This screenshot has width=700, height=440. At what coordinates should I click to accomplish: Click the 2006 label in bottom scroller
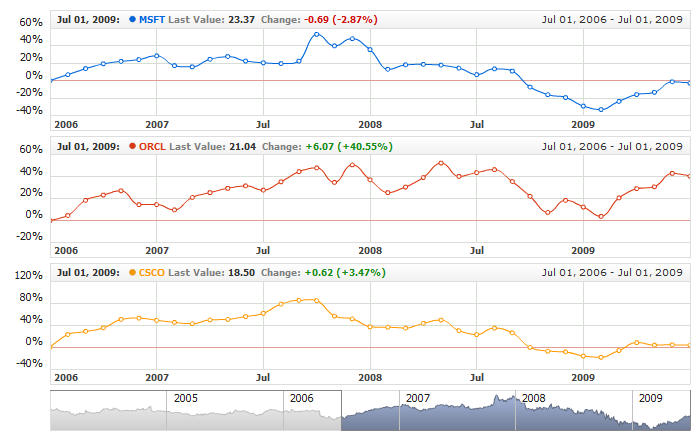click(x=301, y=397)
